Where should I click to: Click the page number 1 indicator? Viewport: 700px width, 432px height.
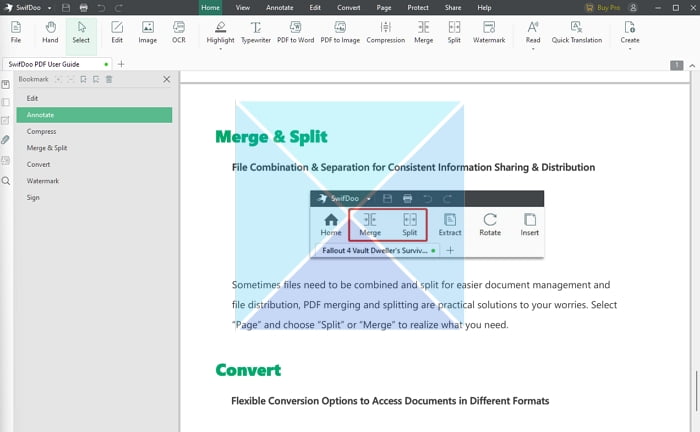(x=677, y=66)
